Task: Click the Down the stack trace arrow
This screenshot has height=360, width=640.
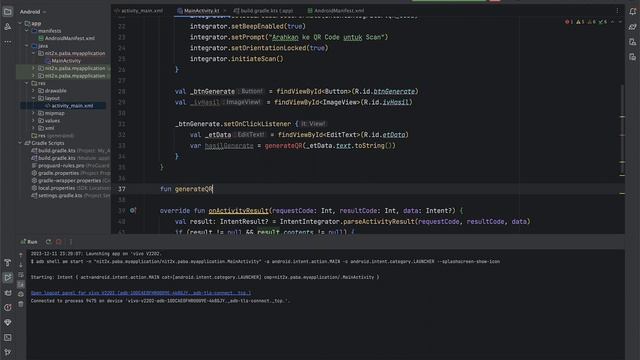Action: (x=21, y=265)
